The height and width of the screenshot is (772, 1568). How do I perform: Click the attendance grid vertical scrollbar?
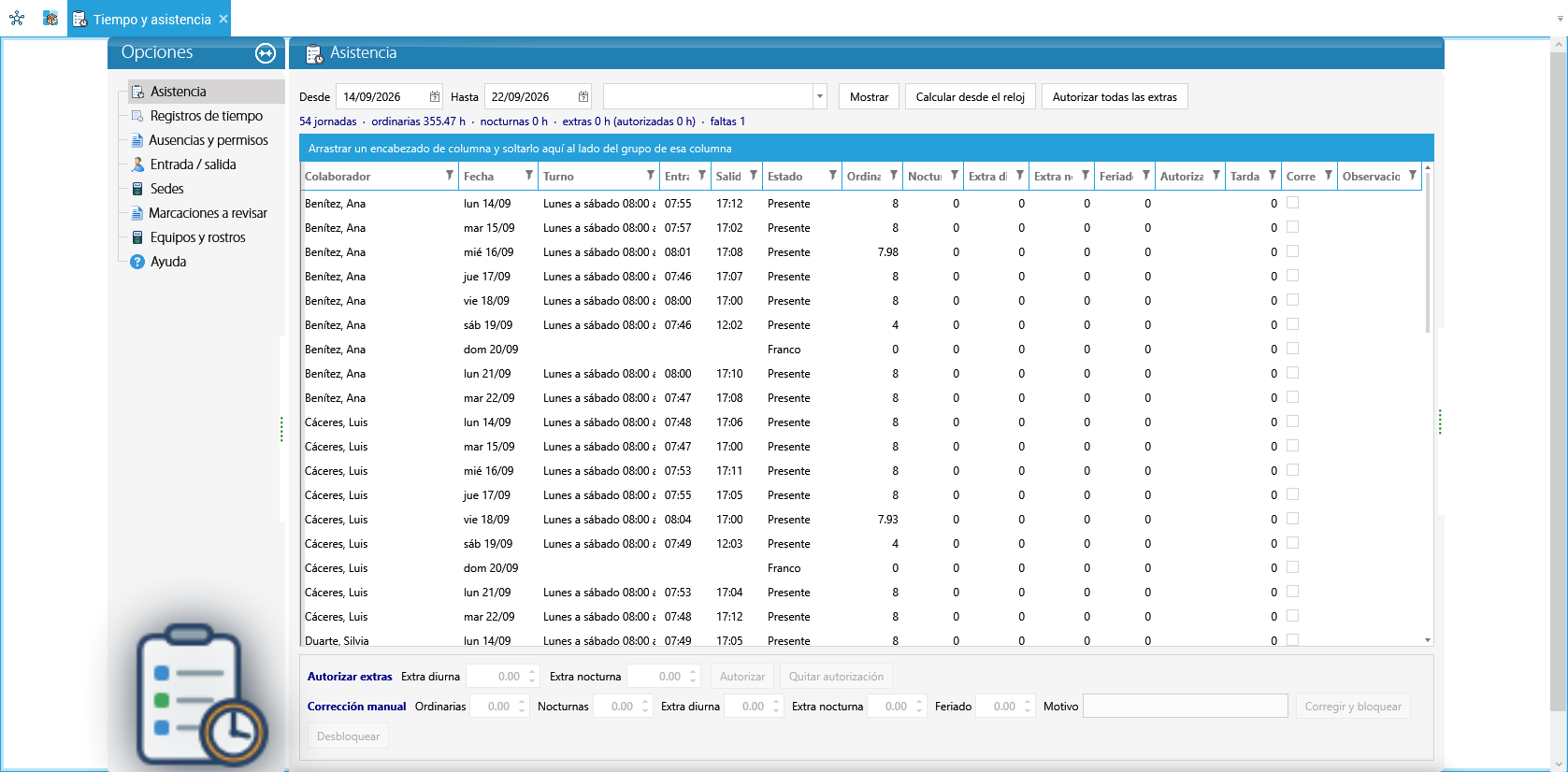(1428, 405)
